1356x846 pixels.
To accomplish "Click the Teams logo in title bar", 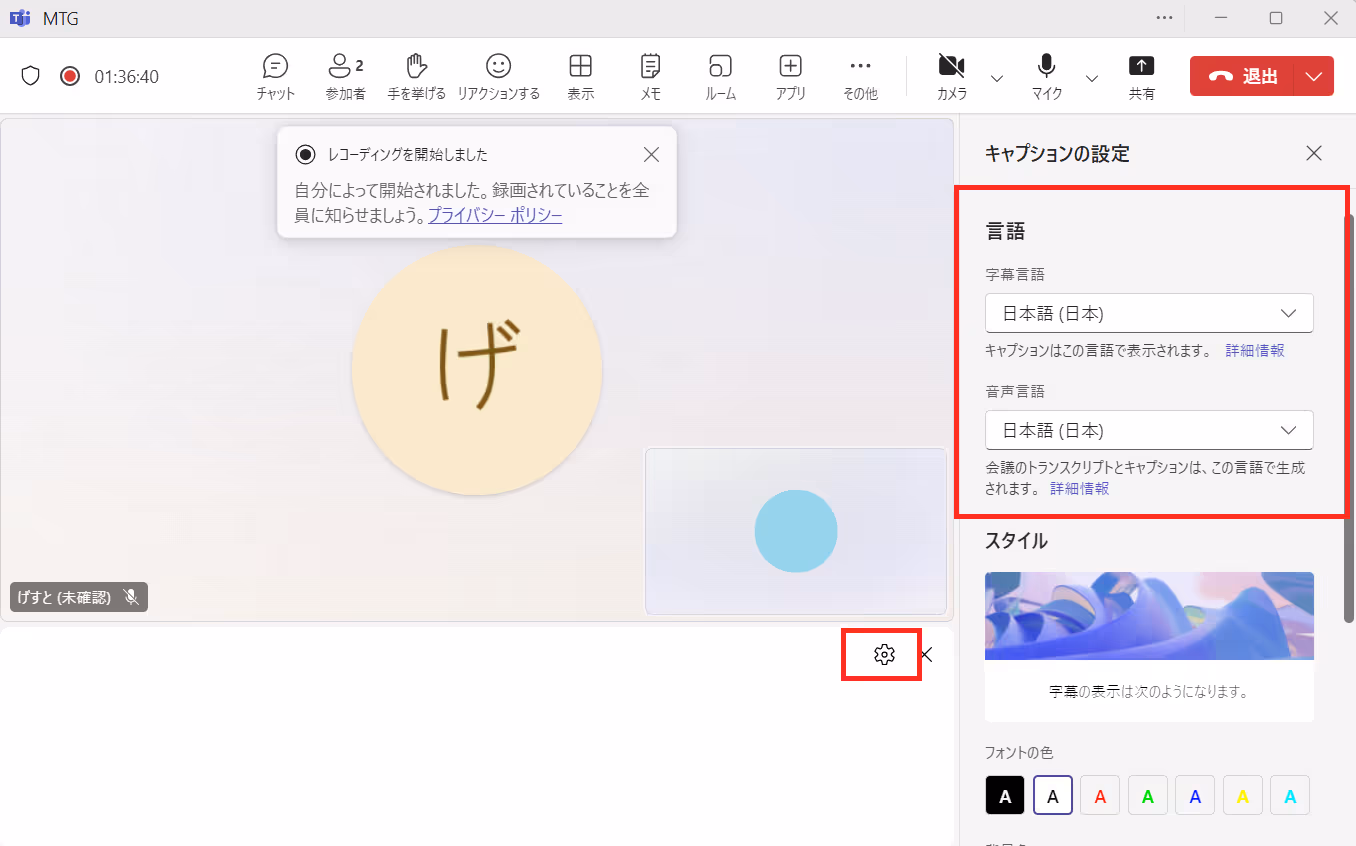I will pyautogui.click(x=19, y=18).
